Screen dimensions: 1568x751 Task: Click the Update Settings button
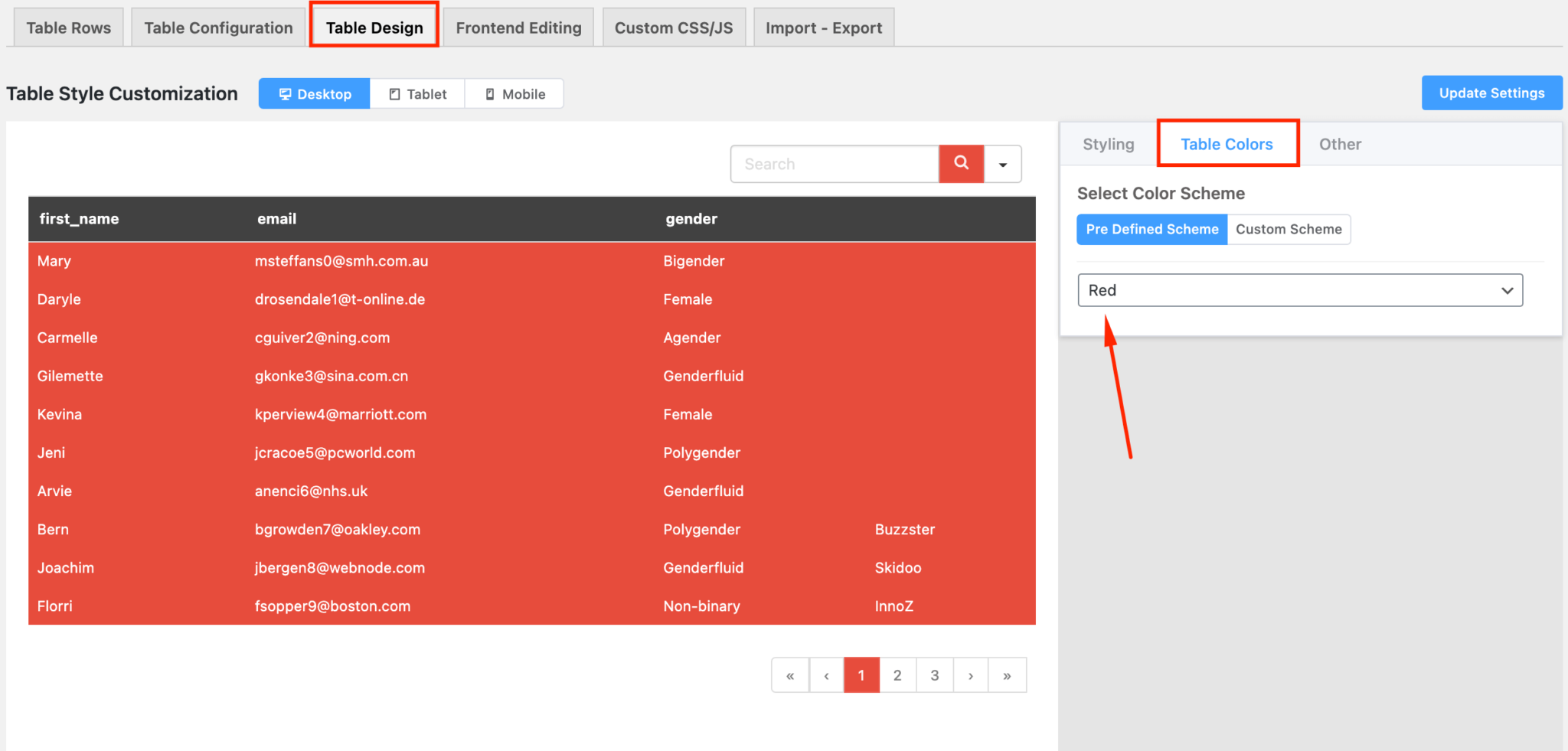(x=1491, y=93)
